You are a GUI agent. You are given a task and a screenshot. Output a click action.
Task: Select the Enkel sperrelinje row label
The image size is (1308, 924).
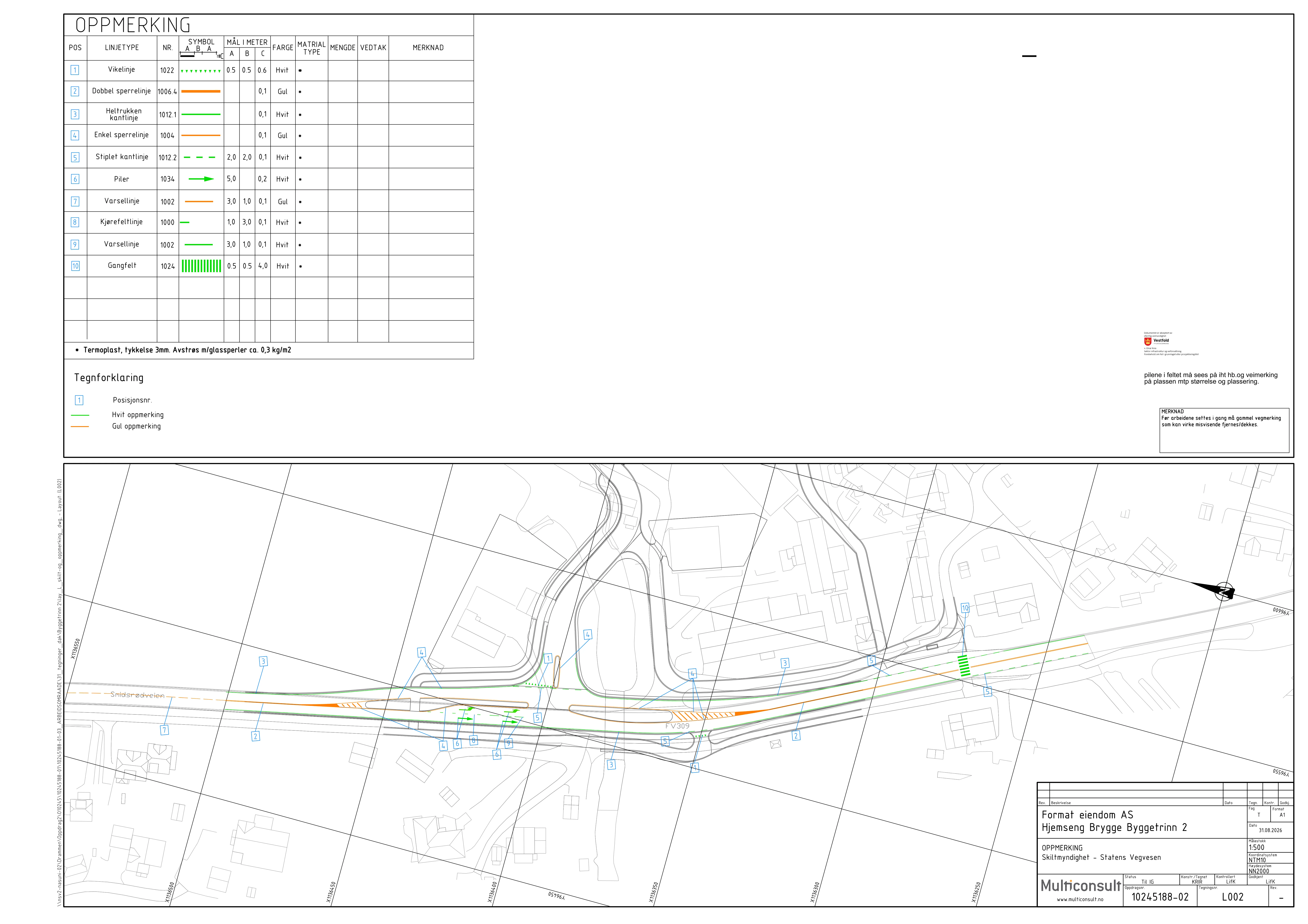click(121, 135)
